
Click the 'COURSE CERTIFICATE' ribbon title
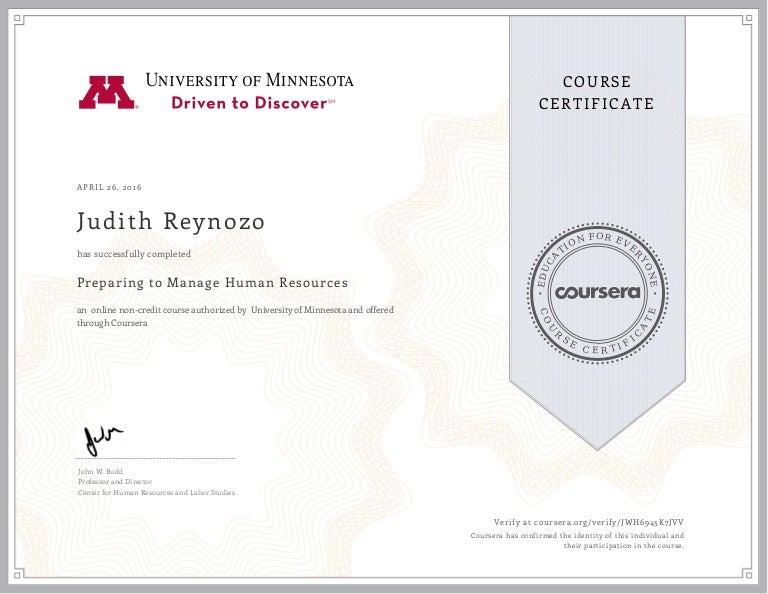point(596,93)
